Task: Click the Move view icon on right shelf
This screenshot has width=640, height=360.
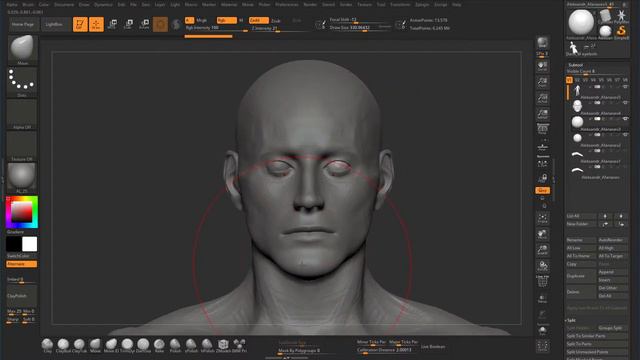Action: (x=542, y=235)
